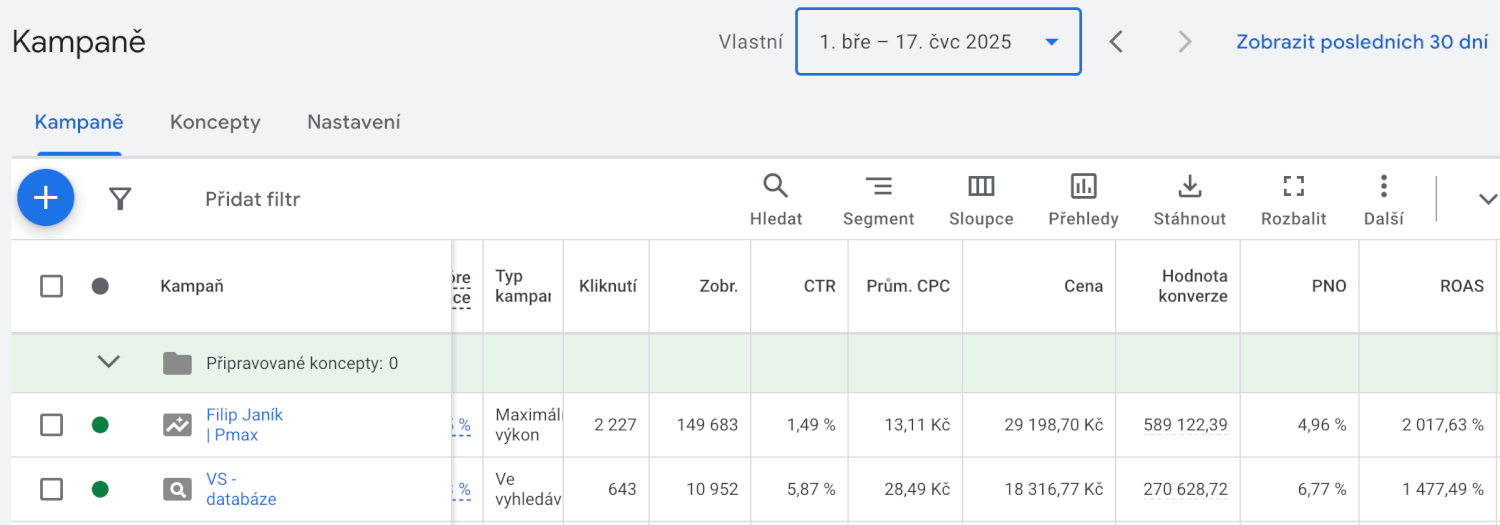Viewport: 1500px width, 525px height.
Task: Click green status dot of VS - databáze
Action: (x=100, y=489)
